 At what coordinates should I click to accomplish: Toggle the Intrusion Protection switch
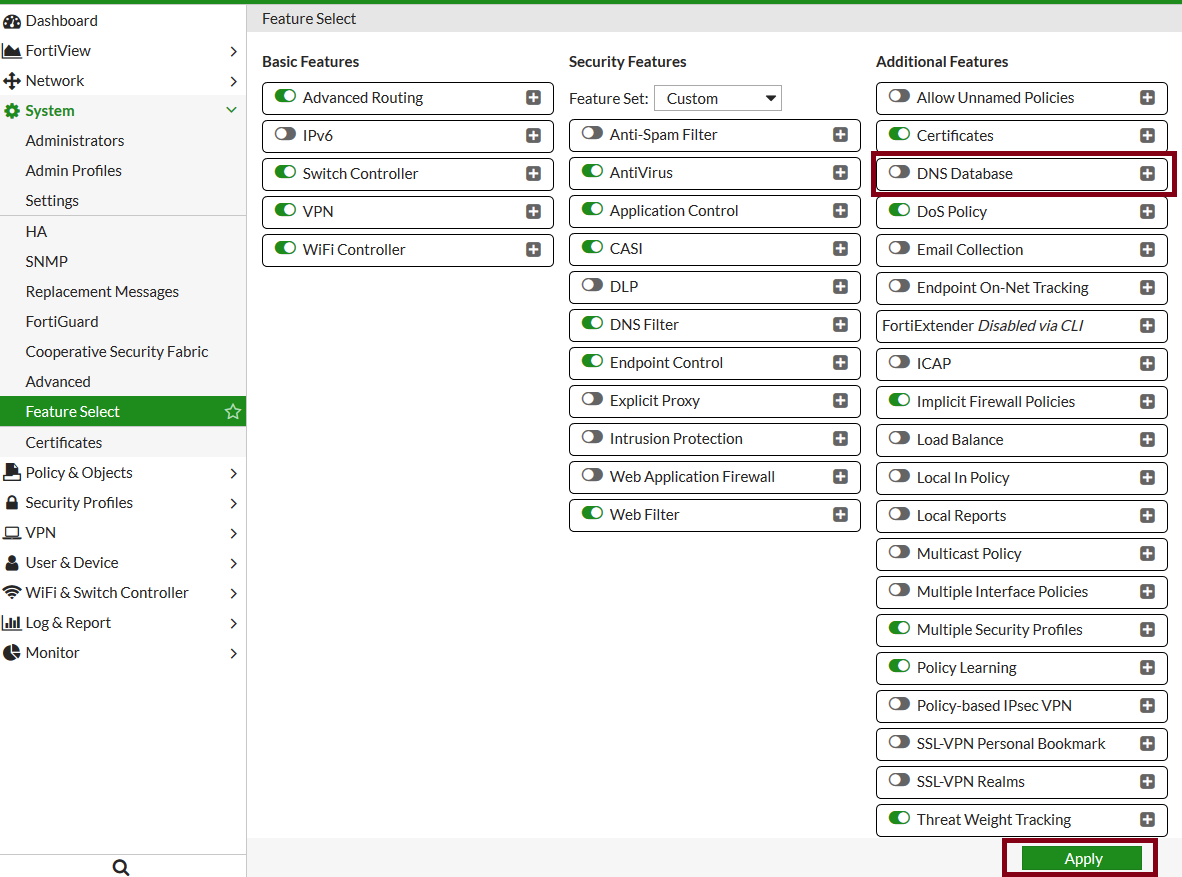pos(592,438)
